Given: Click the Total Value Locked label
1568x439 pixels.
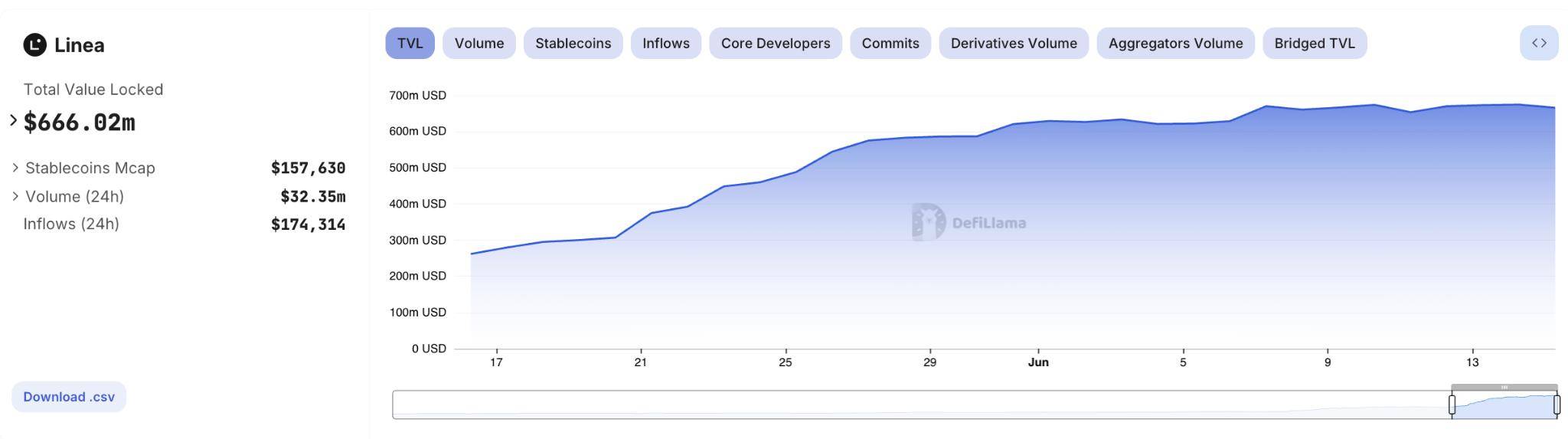Looking at the screenshot, I should pos(93,89).
